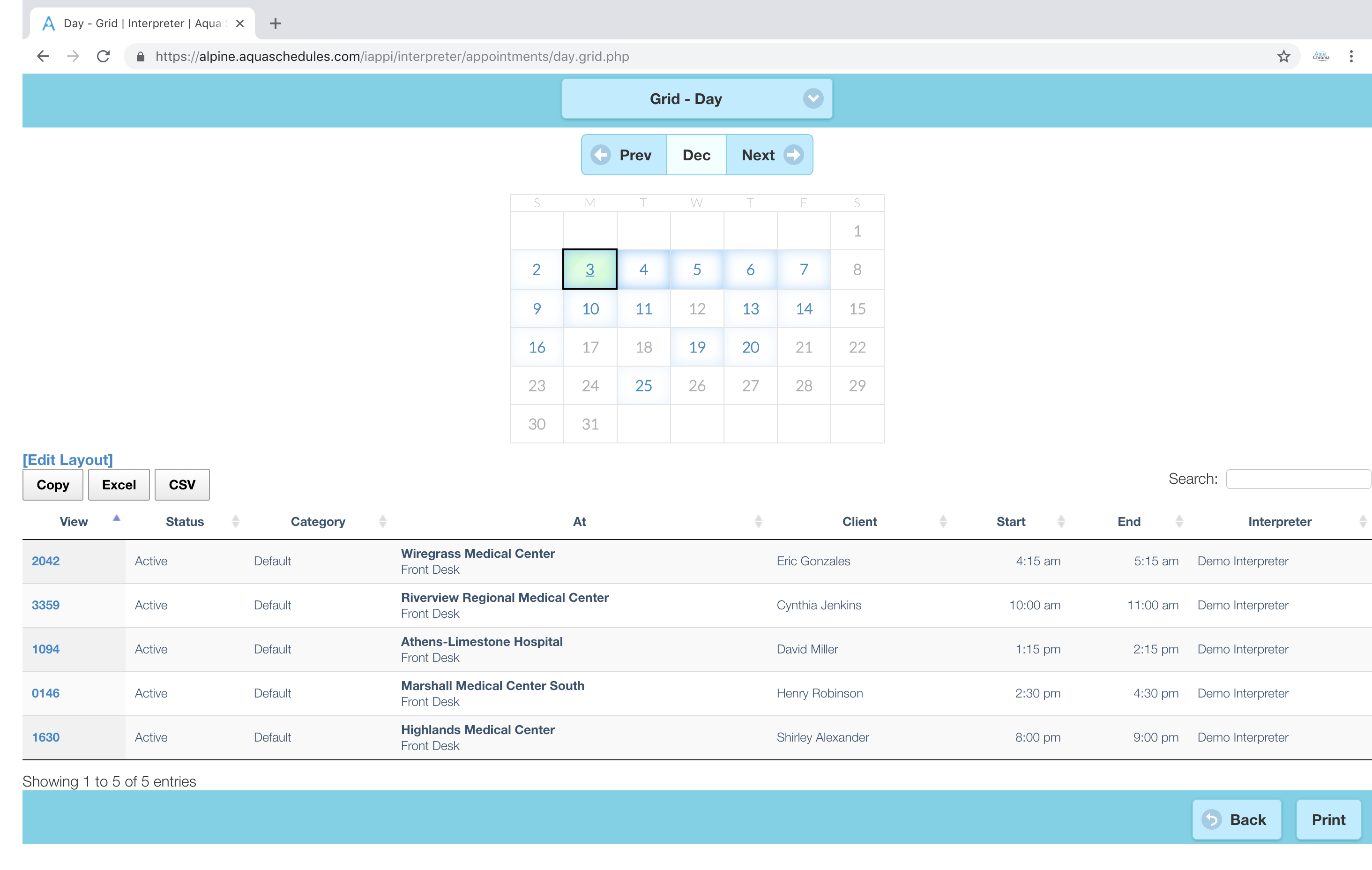Sort by the View column

click(74, 522)
